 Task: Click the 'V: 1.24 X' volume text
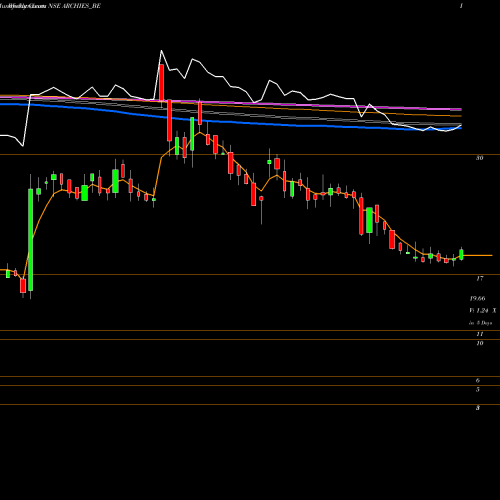click(x=483, y=311)
